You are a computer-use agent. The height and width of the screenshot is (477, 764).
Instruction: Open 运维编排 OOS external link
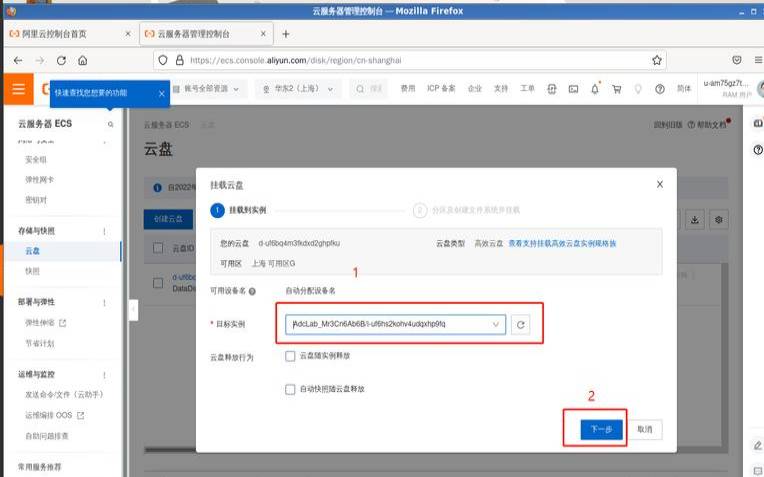click(x=55, y=415)
